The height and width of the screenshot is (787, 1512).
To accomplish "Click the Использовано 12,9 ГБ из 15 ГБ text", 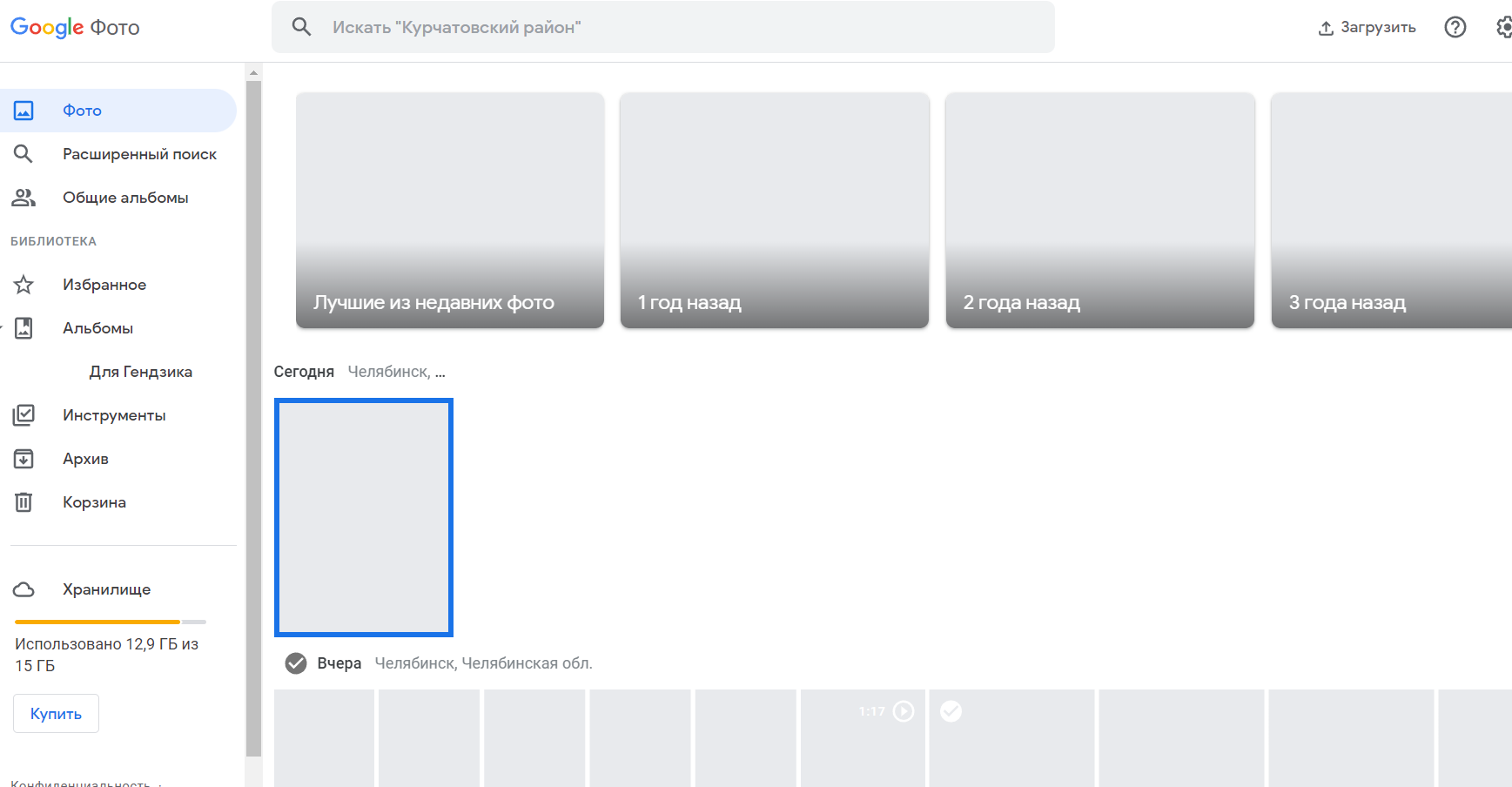I will pos(106,655).
